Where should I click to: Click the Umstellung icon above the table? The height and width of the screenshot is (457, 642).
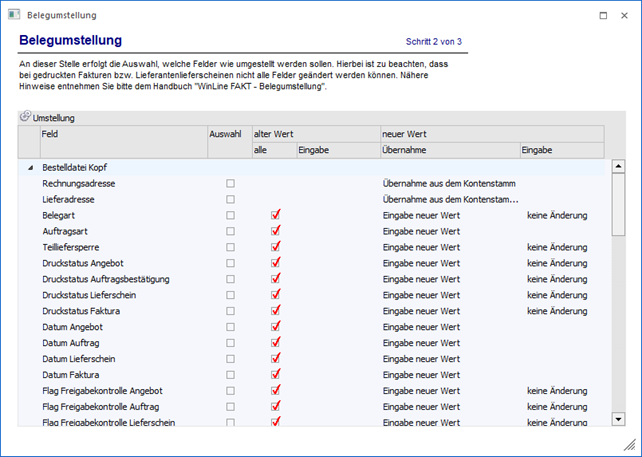(x=25, y=117)
